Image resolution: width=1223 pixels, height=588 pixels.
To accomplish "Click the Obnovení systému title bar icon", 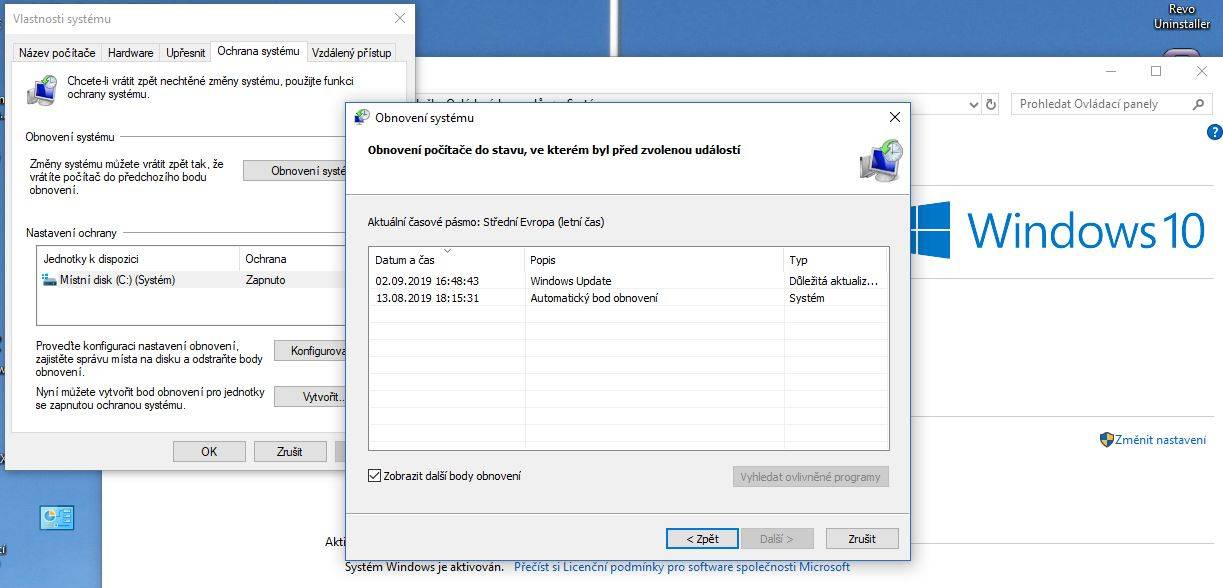I will coord(362,117).
